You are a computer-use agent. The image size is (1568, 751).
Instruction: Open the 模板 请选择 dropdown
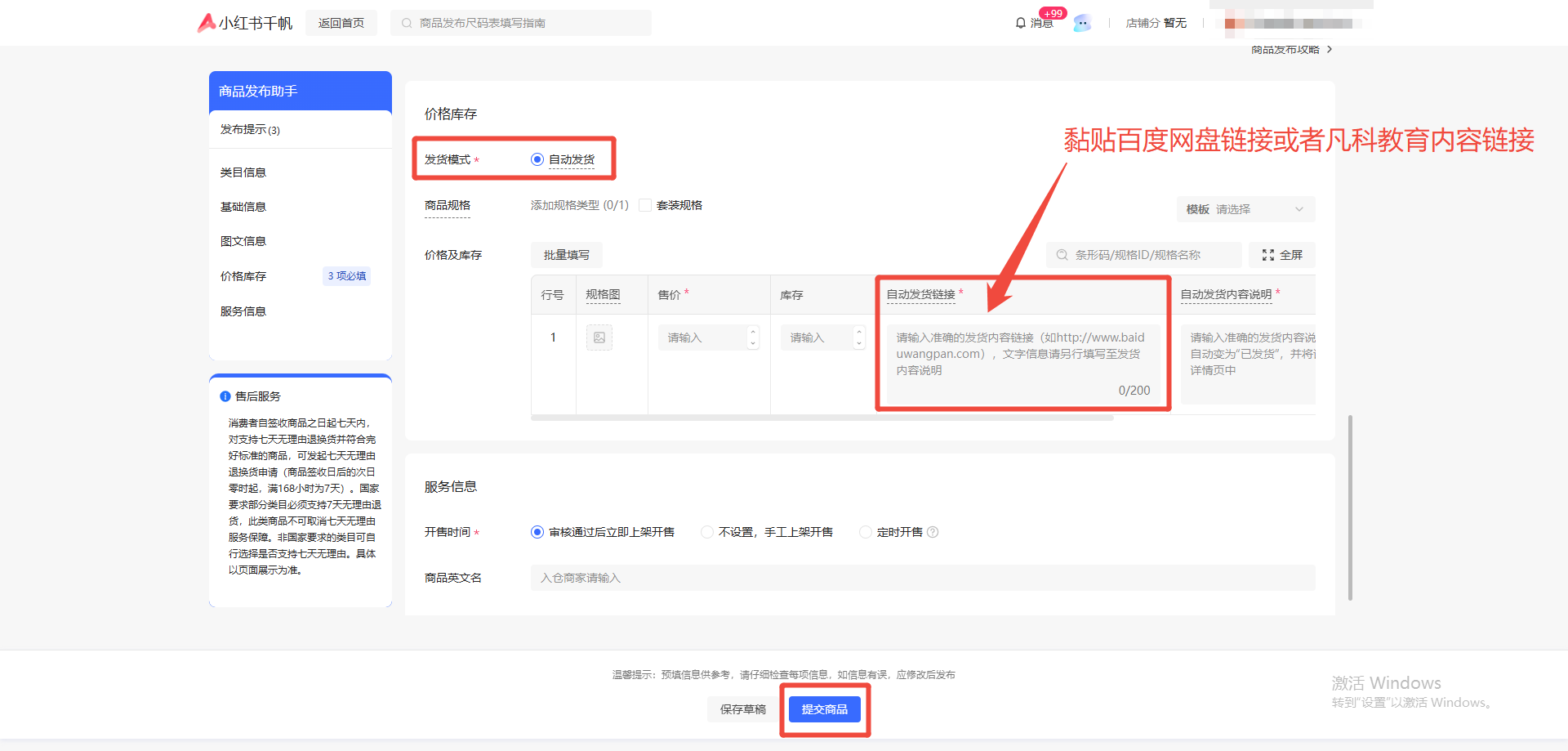pos(1245,209)
